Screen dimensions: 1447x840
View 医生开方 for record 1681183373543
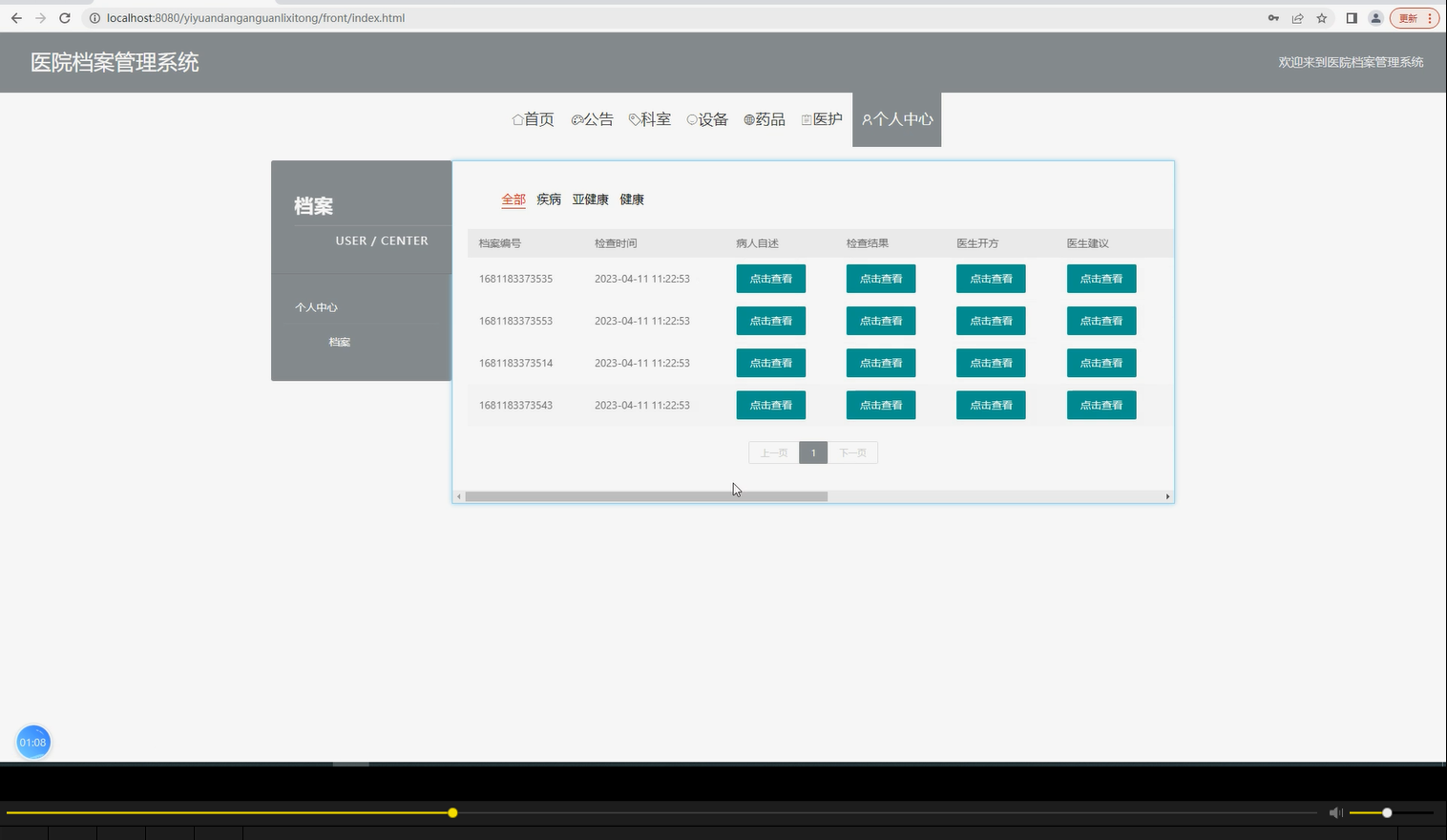point(991,405)
